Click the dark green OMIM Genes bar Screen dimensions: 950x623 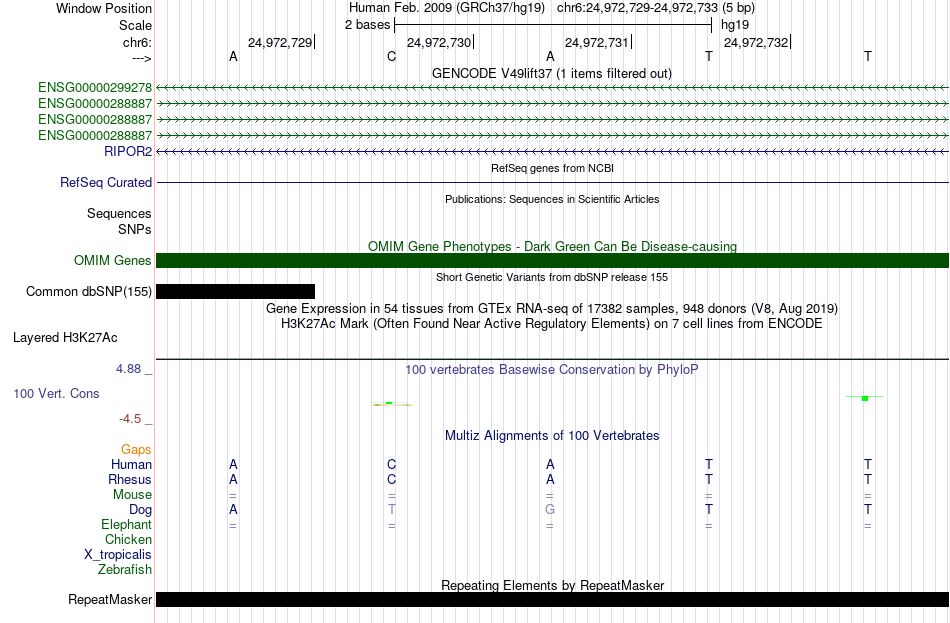point(552,261)
